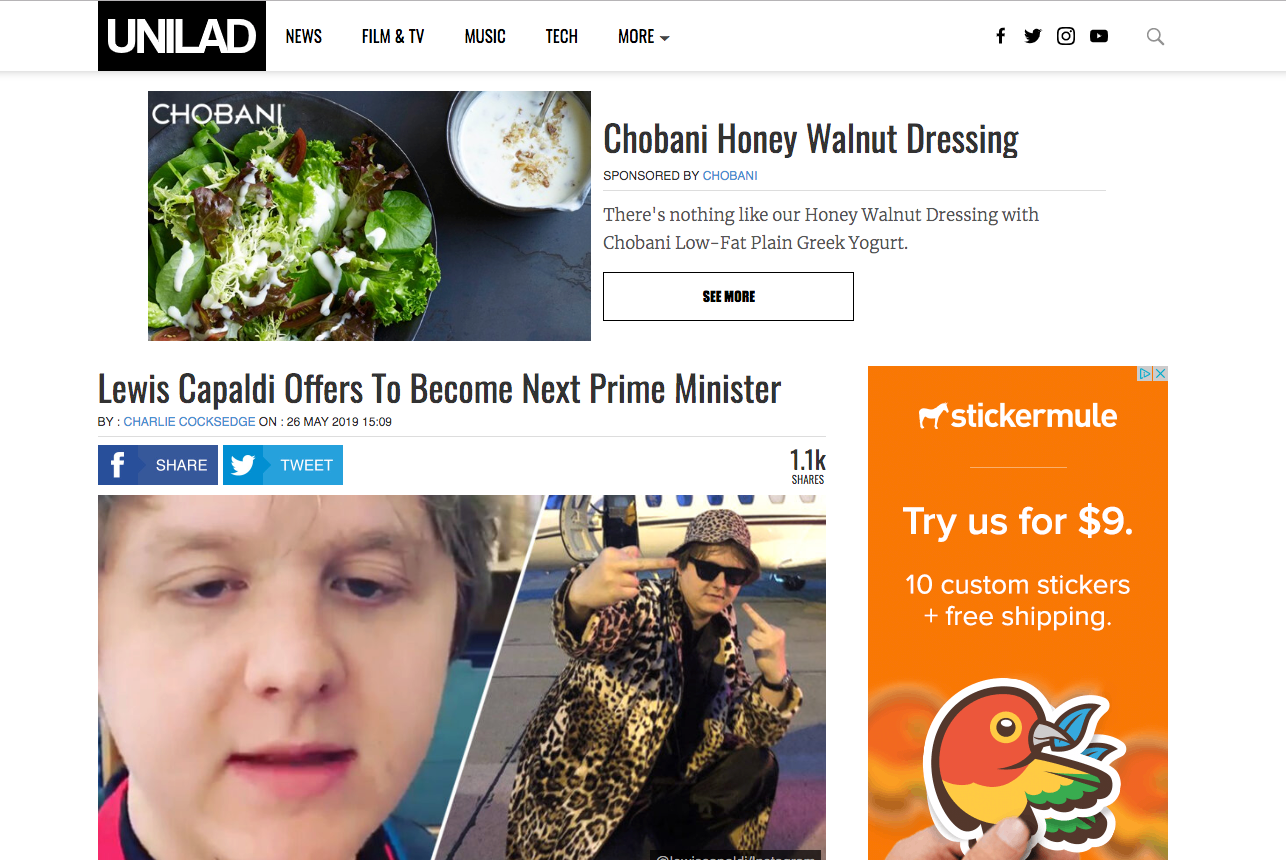This screenshot has width=1286, height=860.
Task: Open the MUSIC section
Action: 485,36
